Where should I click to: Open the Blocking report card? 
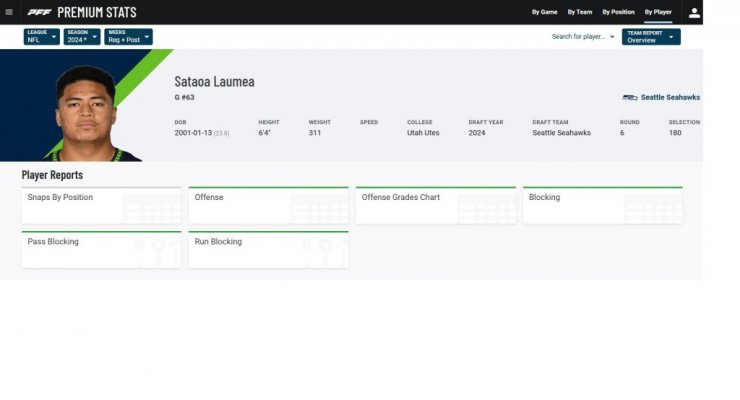603,206
